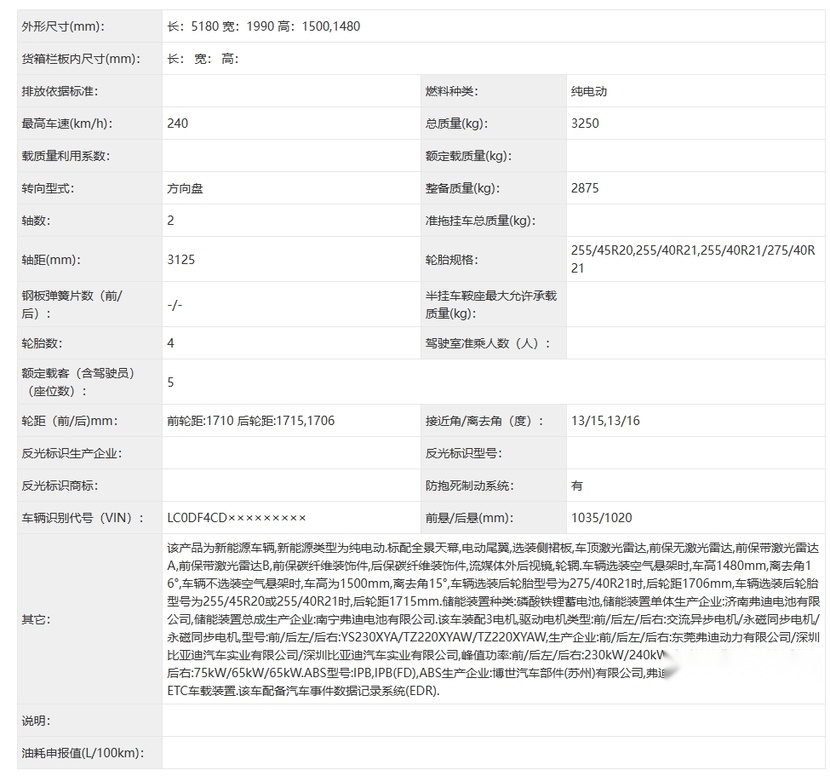Click the 转向型式 label

point(48,188)
